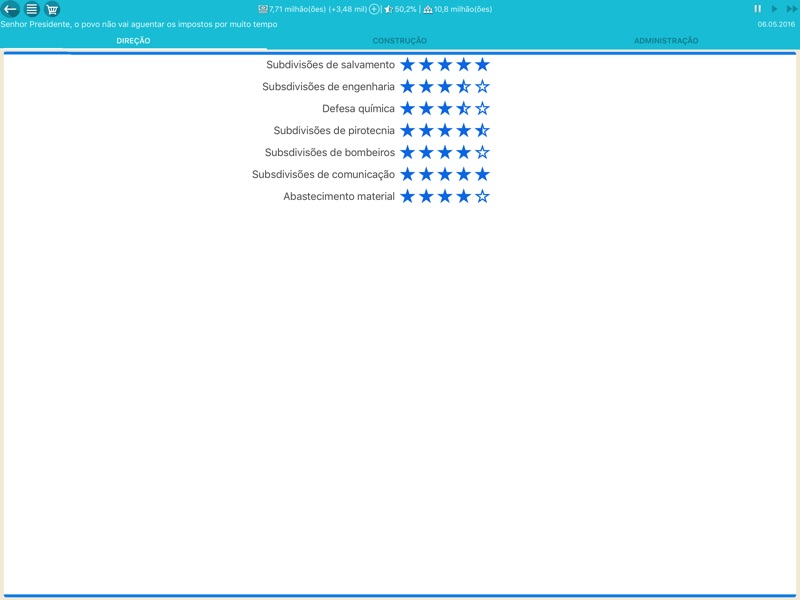Click first star of Subsdivisões de comunicação
Screen dimensions: 800x600
click(407, 174)
